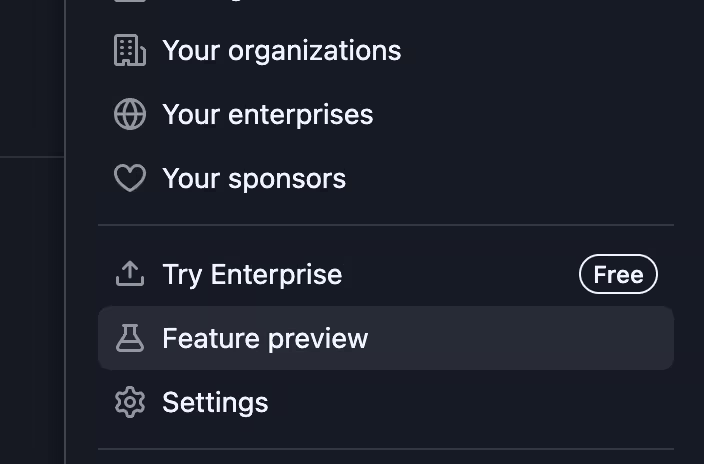Viewport: 704px width, 464px height.
Task: Choose Try Enterprise in the user menu
Action: pos(252,274)
